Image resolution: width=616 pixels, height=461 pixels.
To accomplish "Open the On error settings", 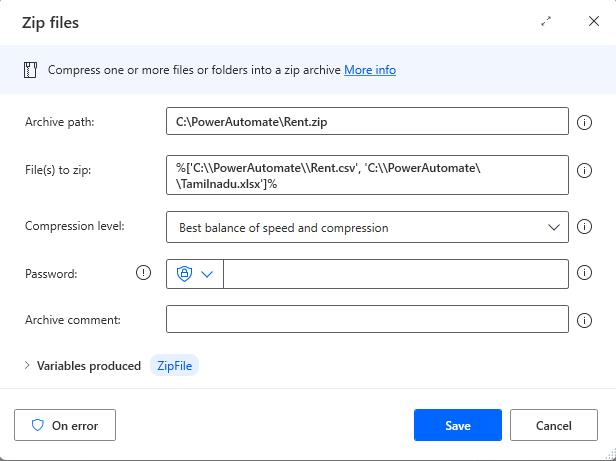I will pos(65,425).
